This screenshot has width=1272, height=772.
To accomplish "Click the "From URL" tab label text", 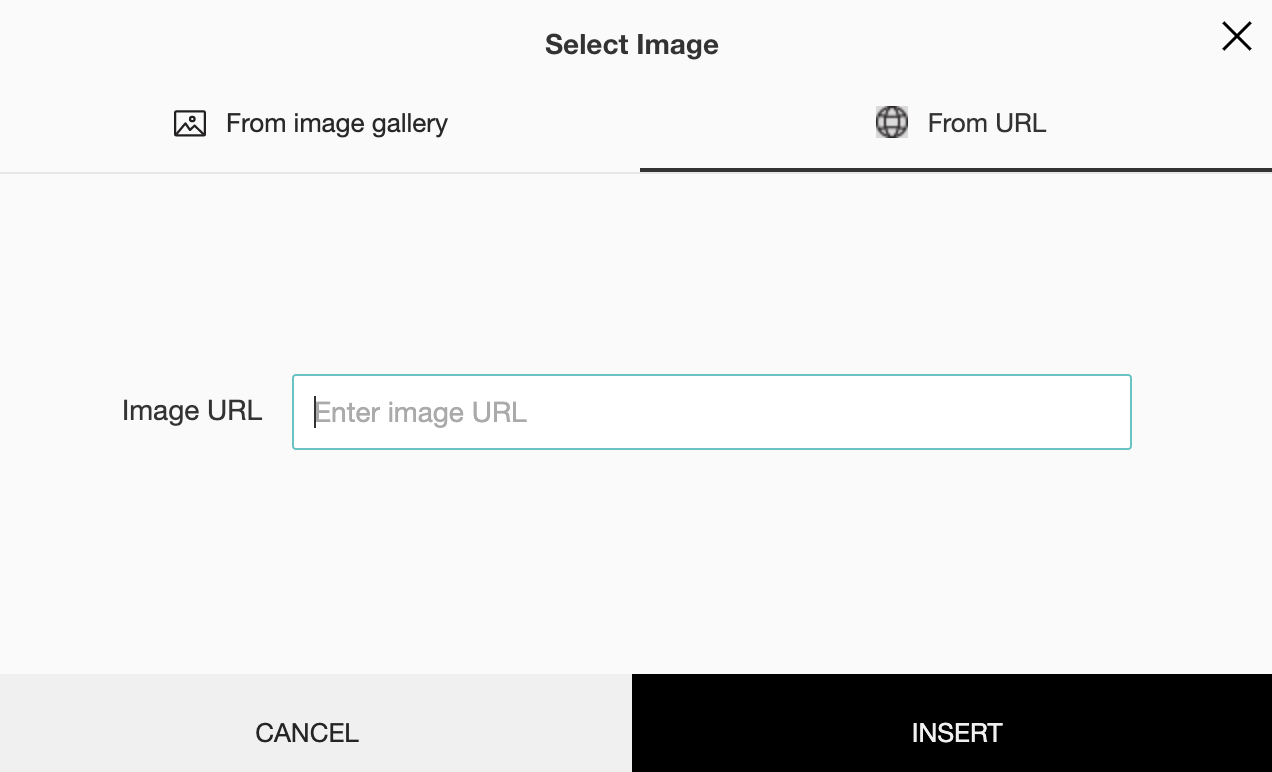I will 986,123.
